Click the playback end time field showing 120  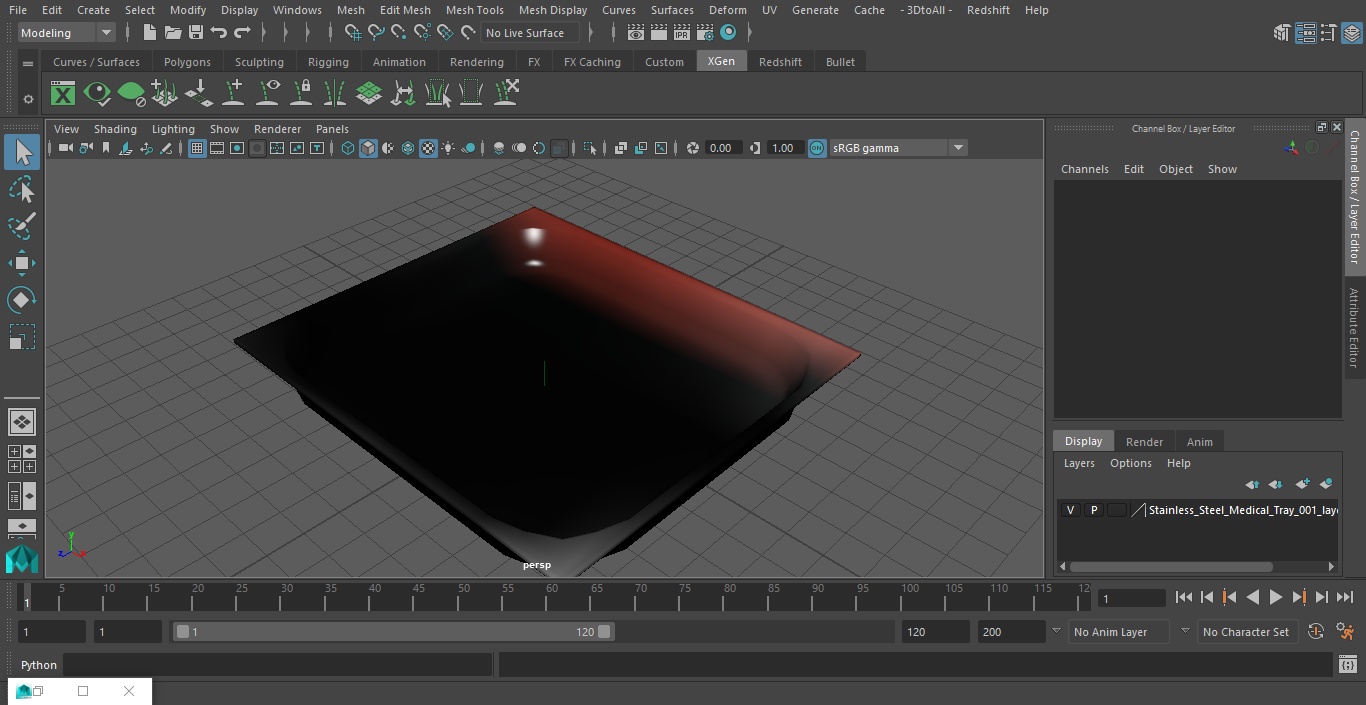coord(935,632)
